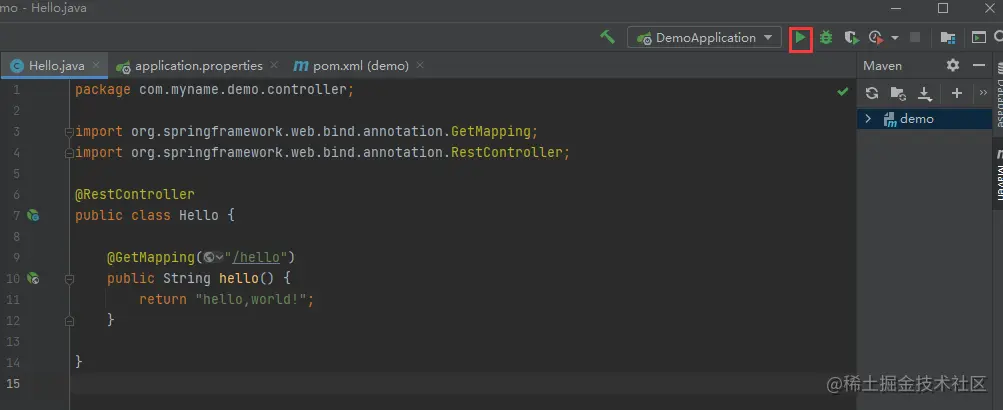Click the @RestController annotation on line 6

click(135, 194)
